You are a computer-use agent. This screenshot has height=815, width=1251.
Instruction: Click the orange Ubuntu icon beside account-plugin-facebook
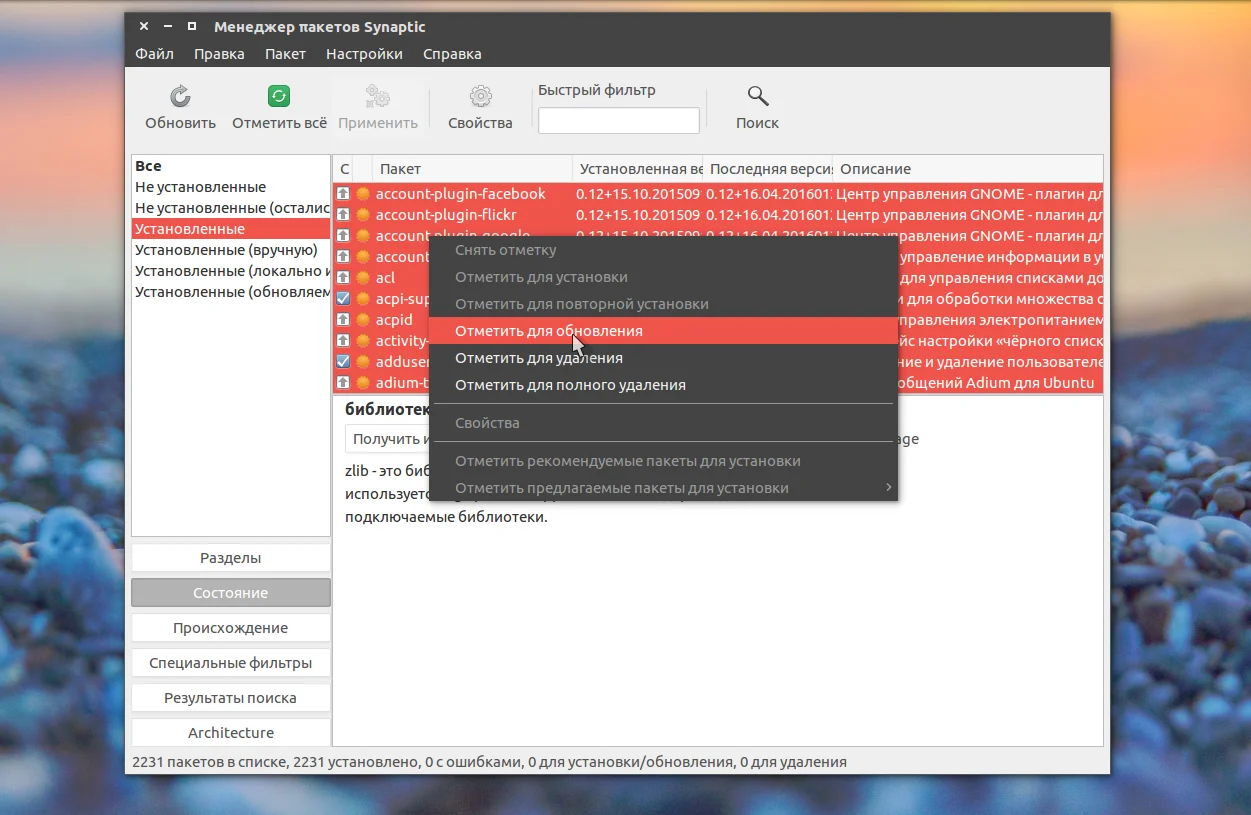364,193
